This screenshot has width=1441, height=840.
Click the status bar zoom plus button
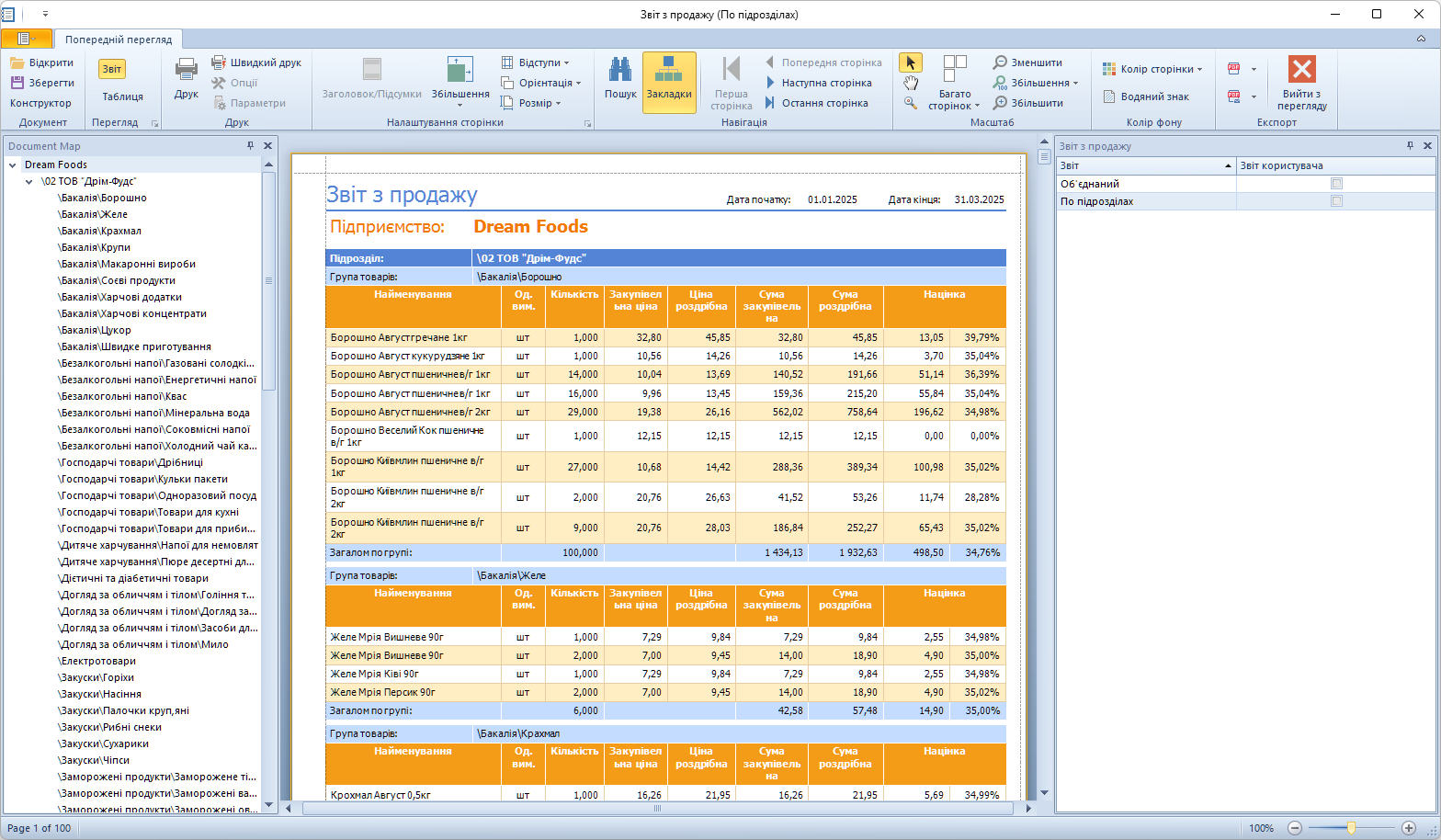pyautogui.click(x=1409, y=828)
